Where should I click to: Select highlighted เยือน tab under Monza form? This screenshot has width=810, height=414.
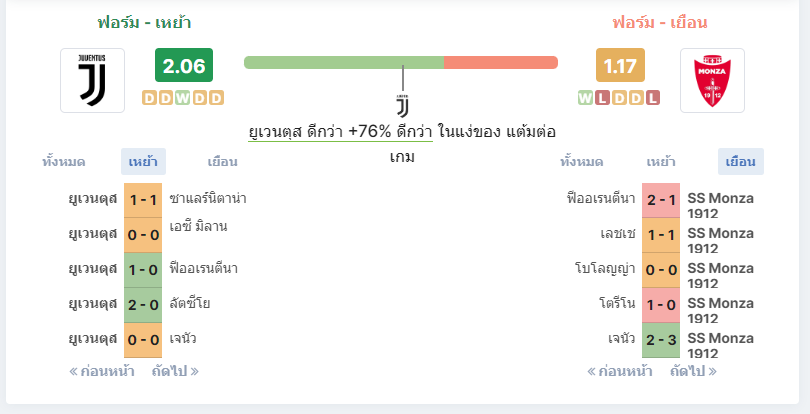click(x=741, y=162)
